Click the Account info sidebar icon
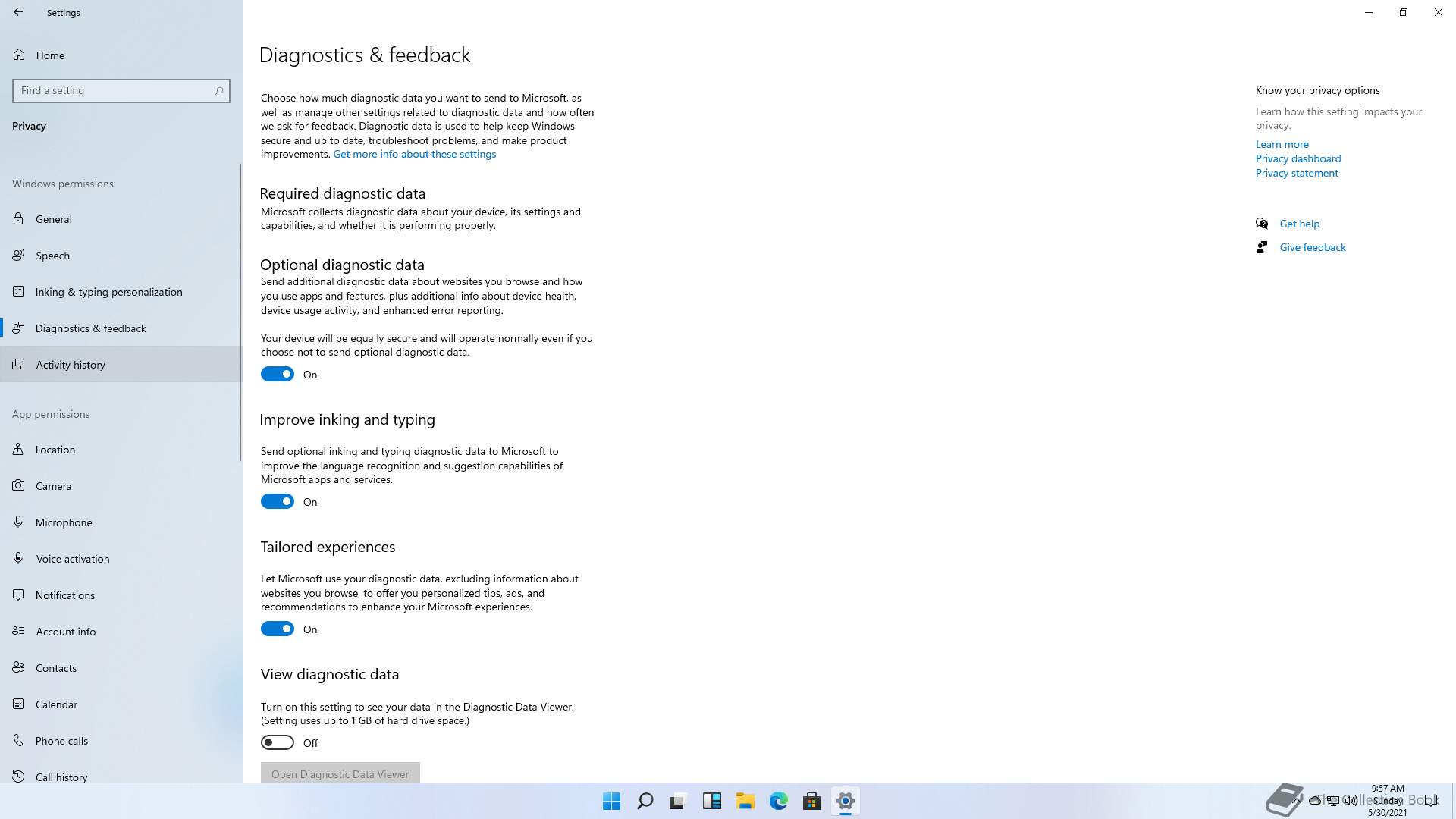 18,632
